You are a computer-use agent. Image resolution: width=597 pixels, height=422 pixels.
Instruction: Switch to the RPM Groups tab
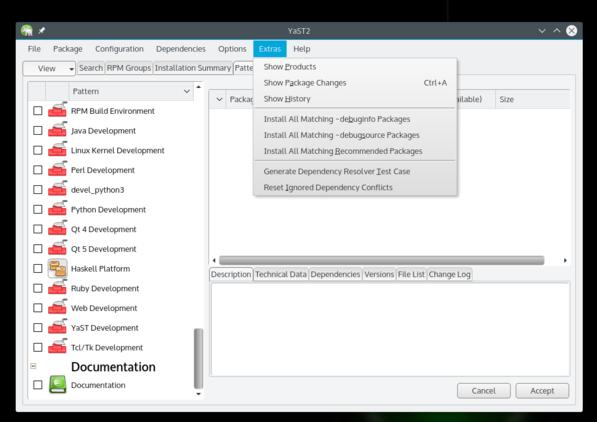(x=129, y=68)
